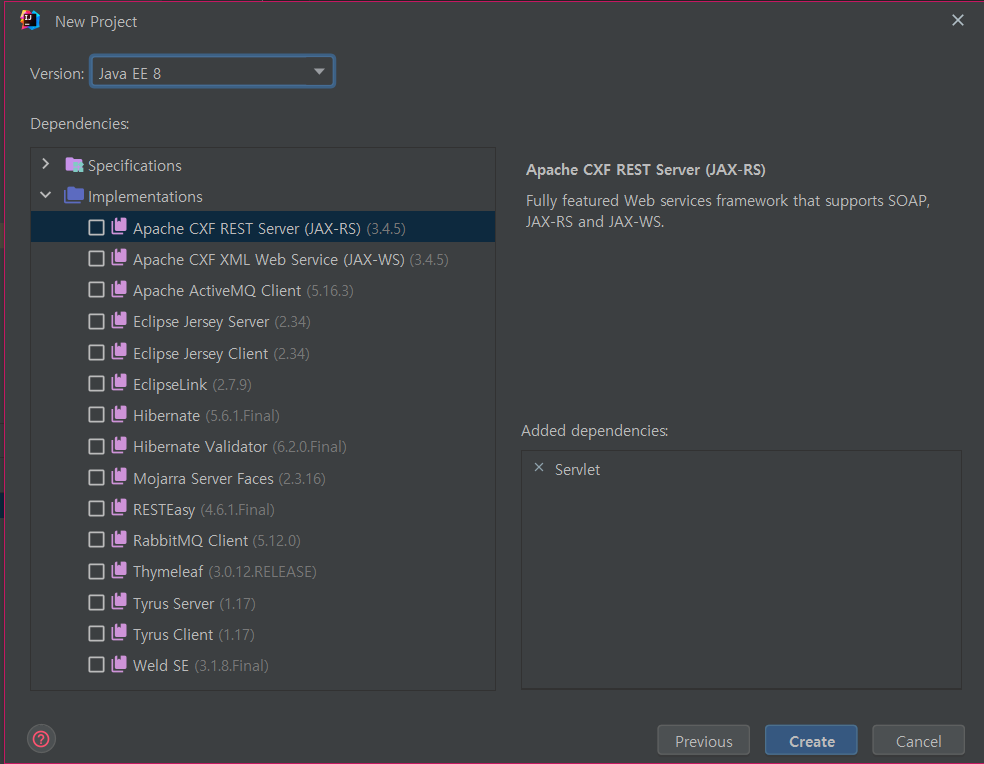This screenshot has width=984, height=764.
Task: Select the Tyrus Client (1.17) row text
Action: coord(193,635)
